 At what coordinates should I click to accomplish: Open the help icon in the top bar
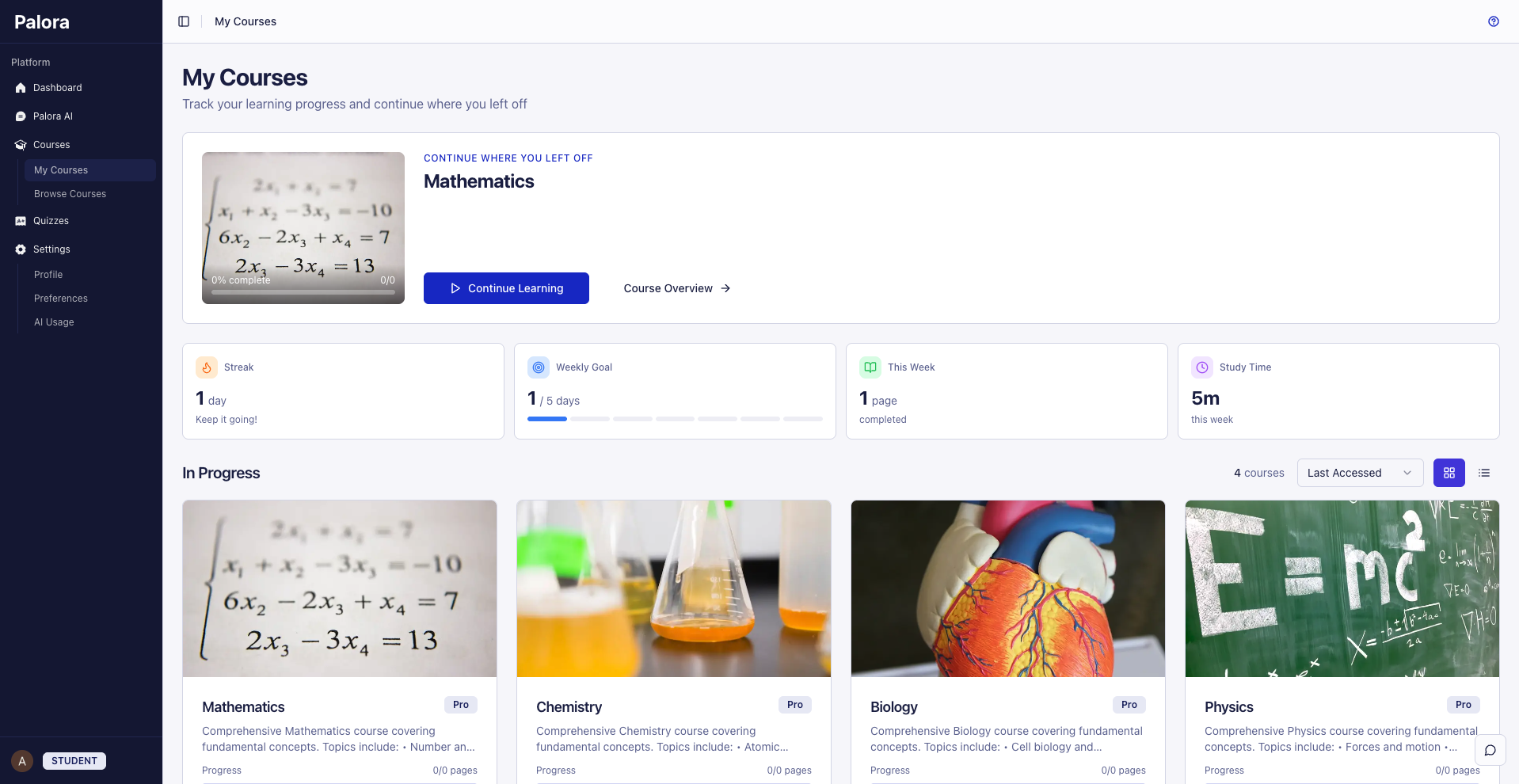click(1494, 21)
